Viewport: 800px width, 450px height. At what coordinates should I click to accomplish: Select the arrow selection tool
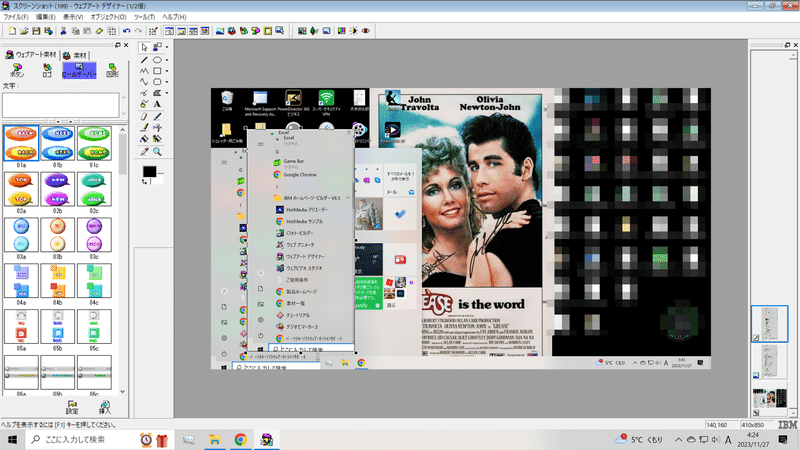click(x=144, y=47)
